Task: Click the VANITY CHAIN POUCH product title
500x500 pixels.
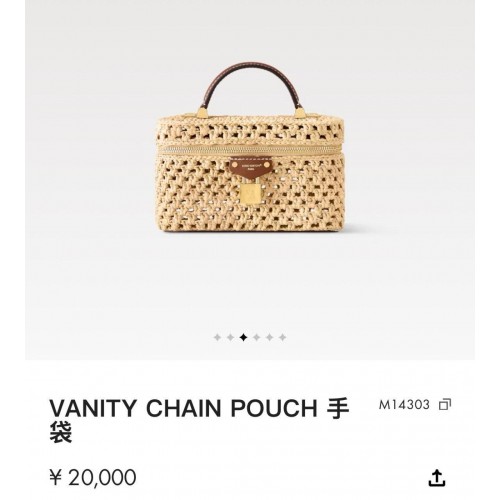Action: [x=199, y=421]
